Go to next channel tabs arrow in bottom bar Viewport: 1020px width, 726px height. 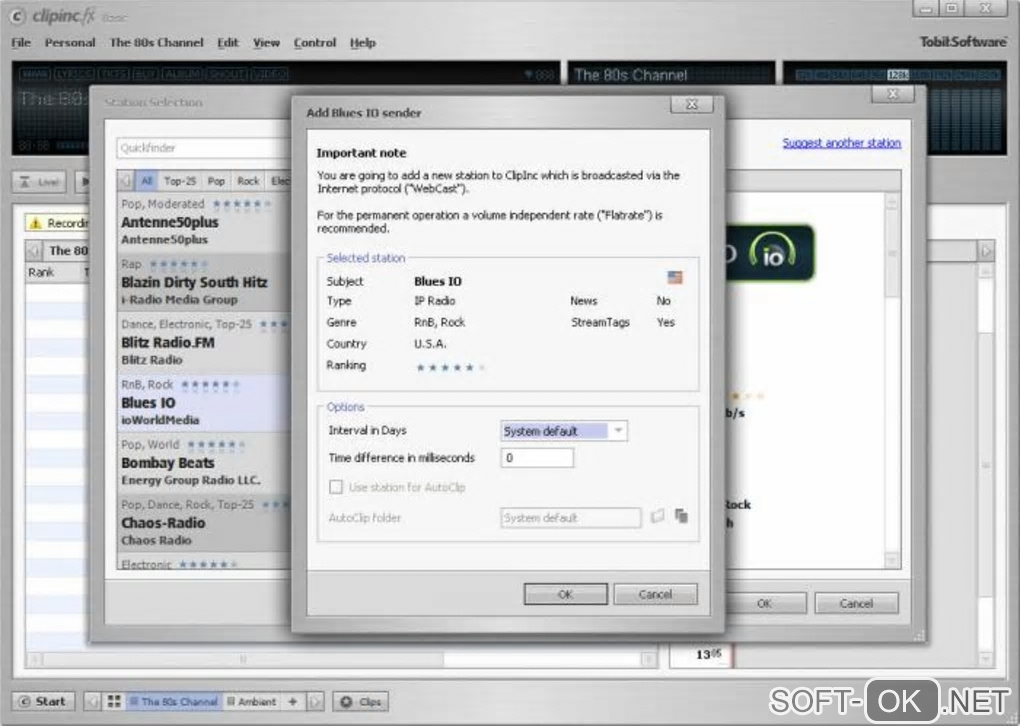coord(315,701)
